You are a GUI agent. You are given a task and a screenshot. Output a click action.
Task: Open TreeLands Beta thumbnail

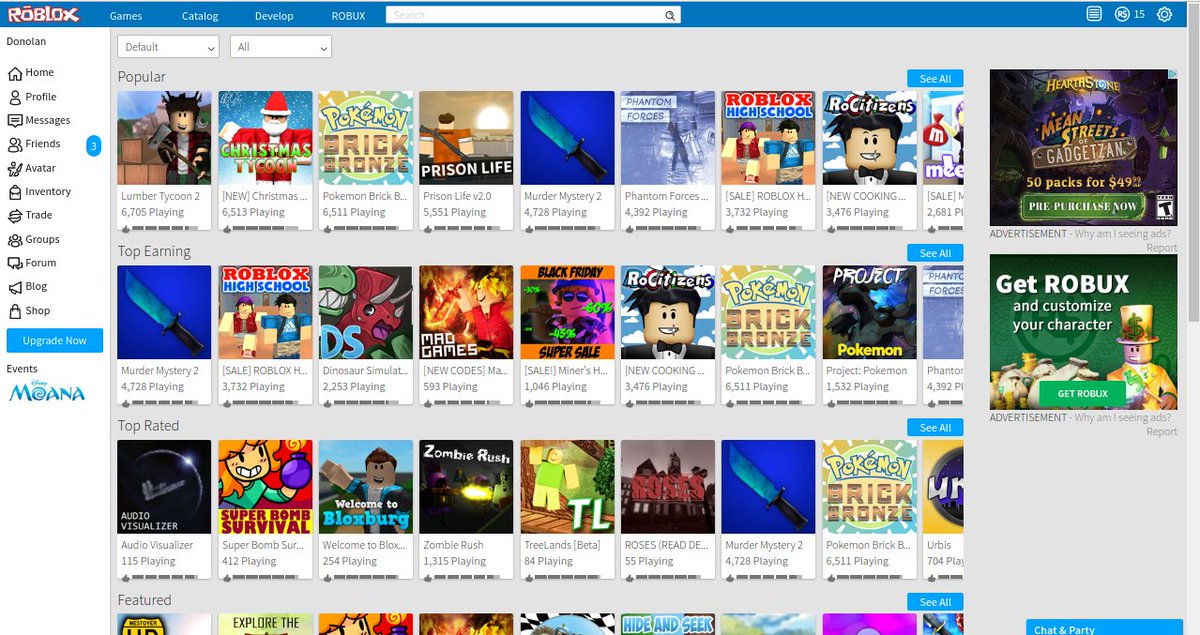567,487
